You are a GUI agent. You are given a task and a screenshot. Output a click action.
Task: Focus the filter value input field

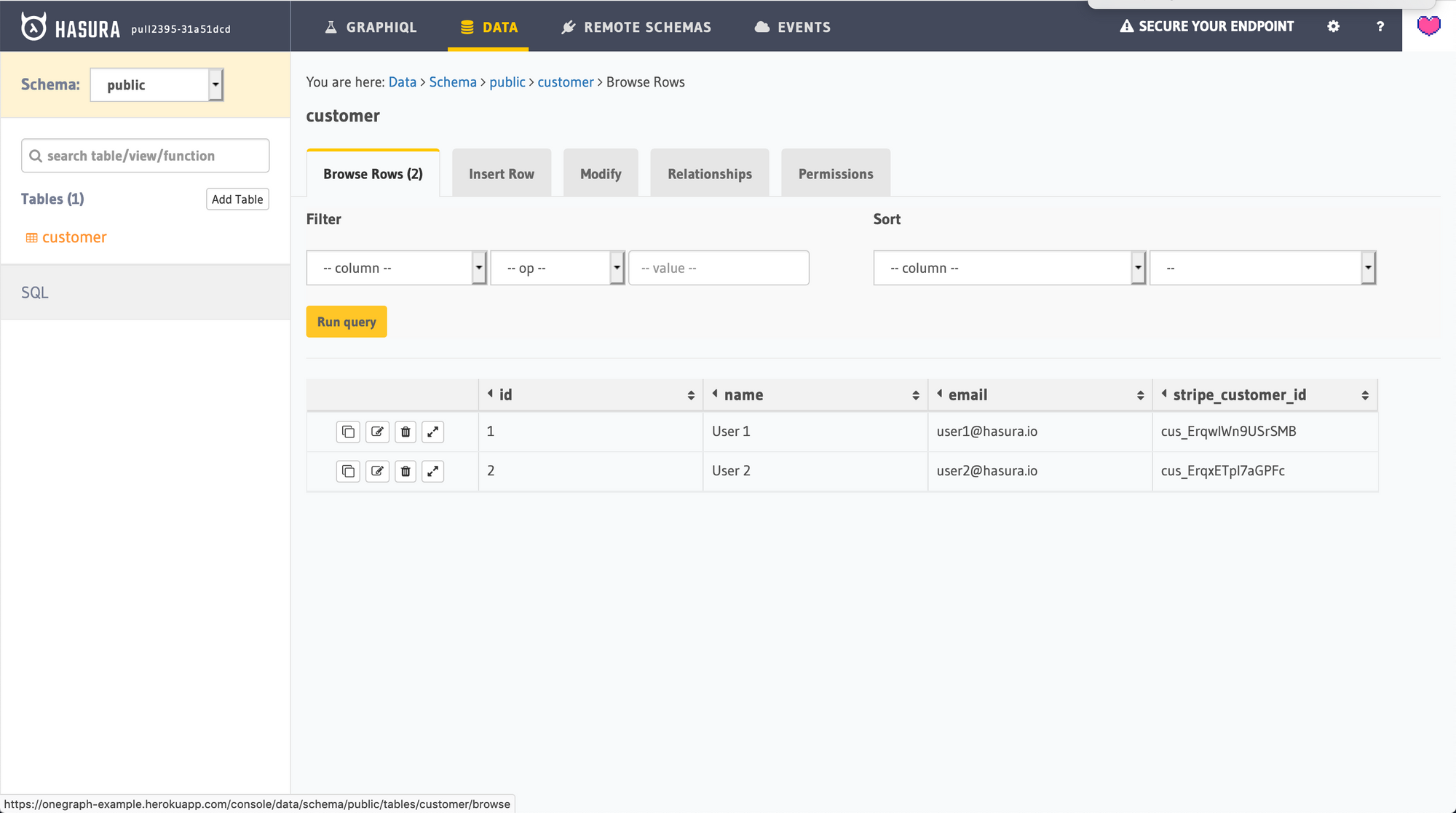tap(719, 268)
